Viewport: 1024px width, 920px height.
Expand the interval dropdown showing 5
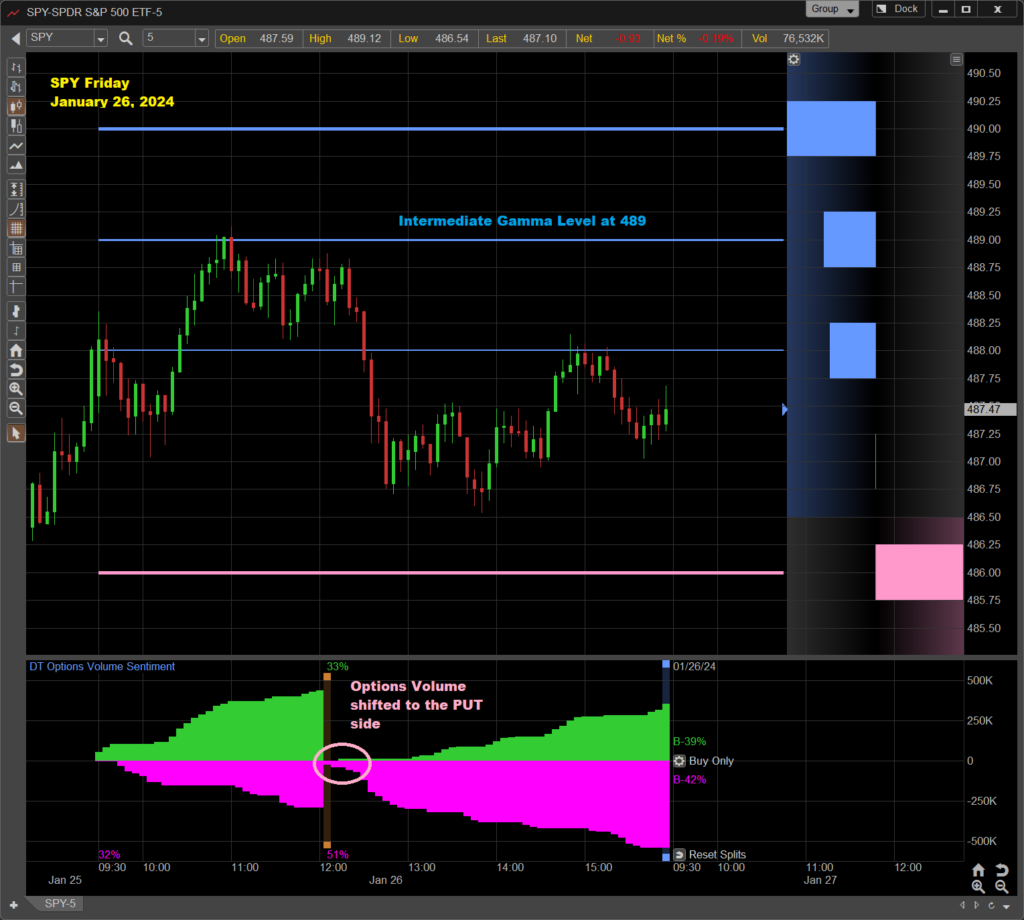[202, 38]
